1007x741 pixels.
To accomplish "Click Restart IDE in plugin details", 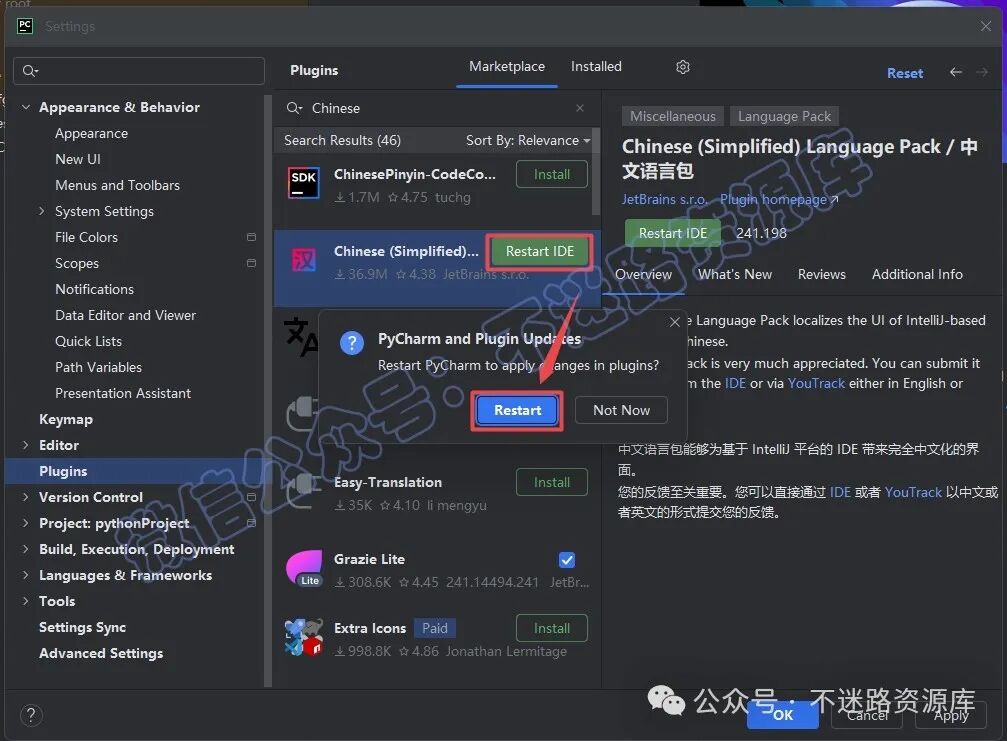I will [x=672, y=233].
